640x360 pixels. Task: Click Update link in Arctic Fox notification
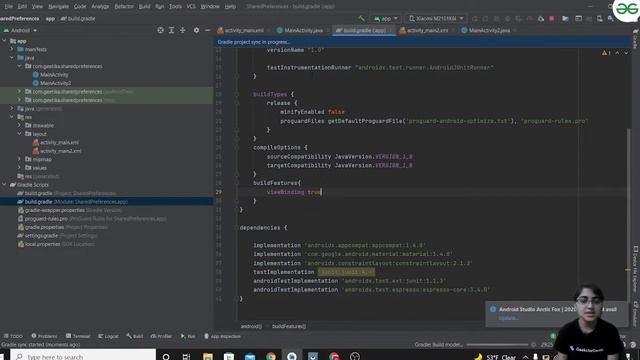[x=509, y=318]
